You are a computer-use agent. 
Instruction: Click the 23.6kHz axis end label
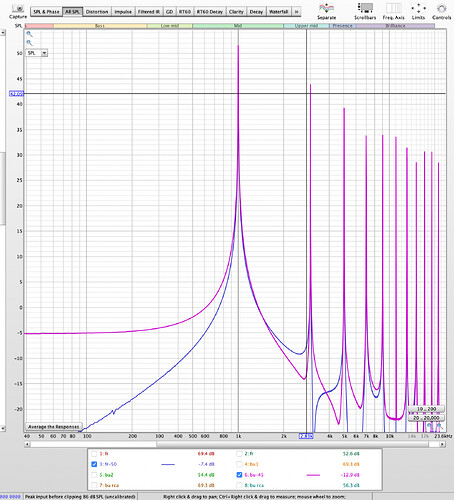coord(443,436)
